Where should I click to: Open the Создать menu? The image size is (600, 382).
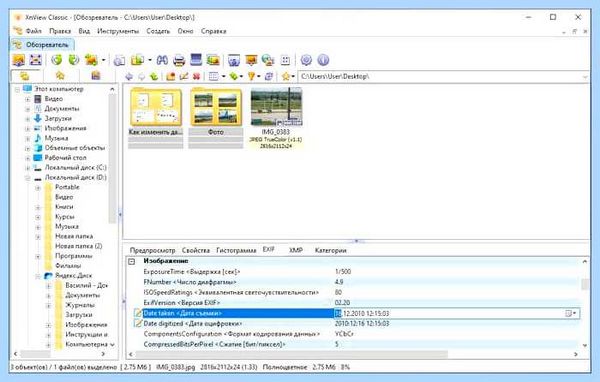[158, 31]
